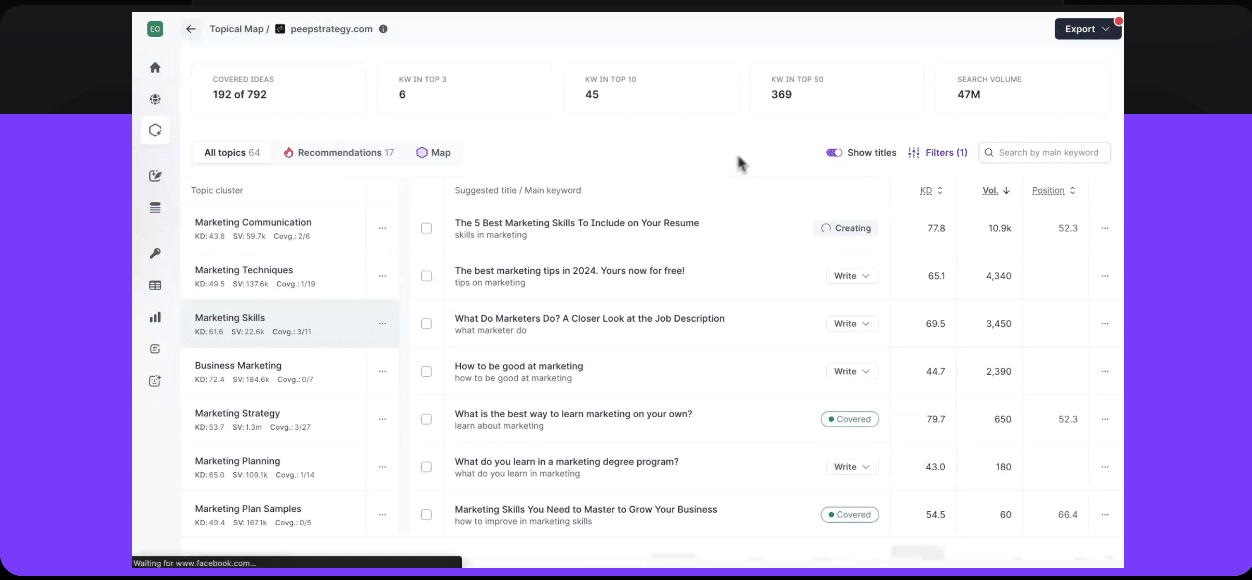Sort by the Position column header
The image size is (1252, 580).
[x=1053, y=190]
